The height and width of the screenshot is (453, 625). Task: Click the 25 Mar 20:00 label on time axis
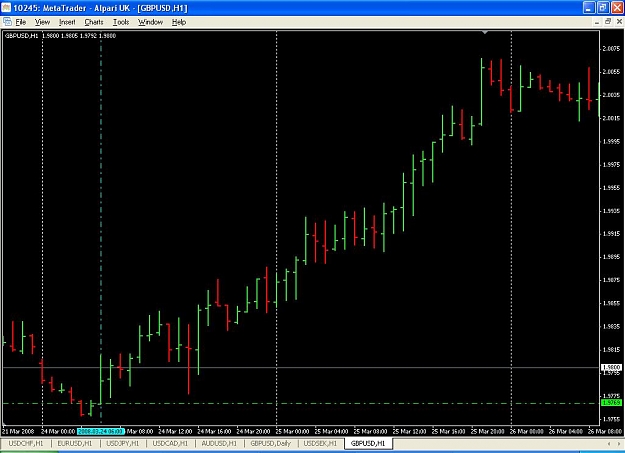pos(487,431)
